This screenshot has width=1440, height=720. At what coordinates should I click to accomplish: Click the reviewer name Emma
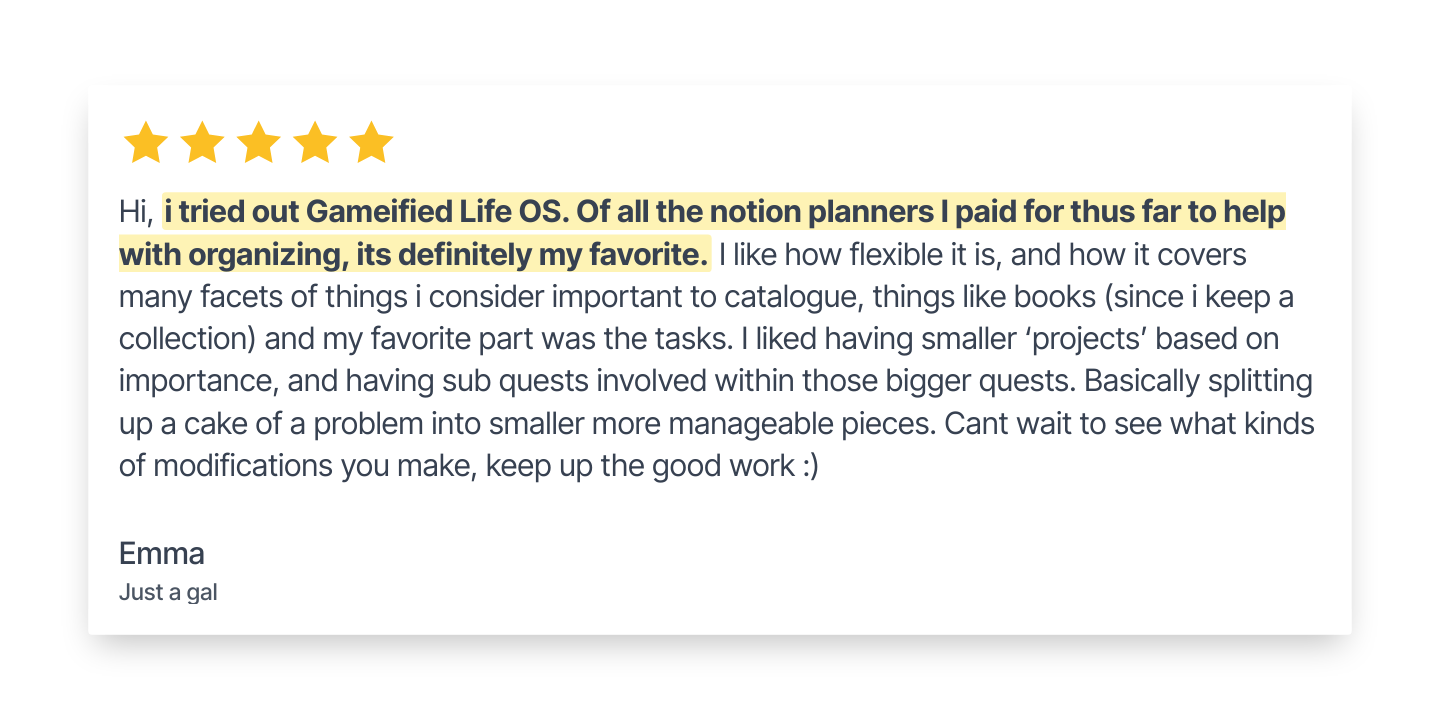162,553
